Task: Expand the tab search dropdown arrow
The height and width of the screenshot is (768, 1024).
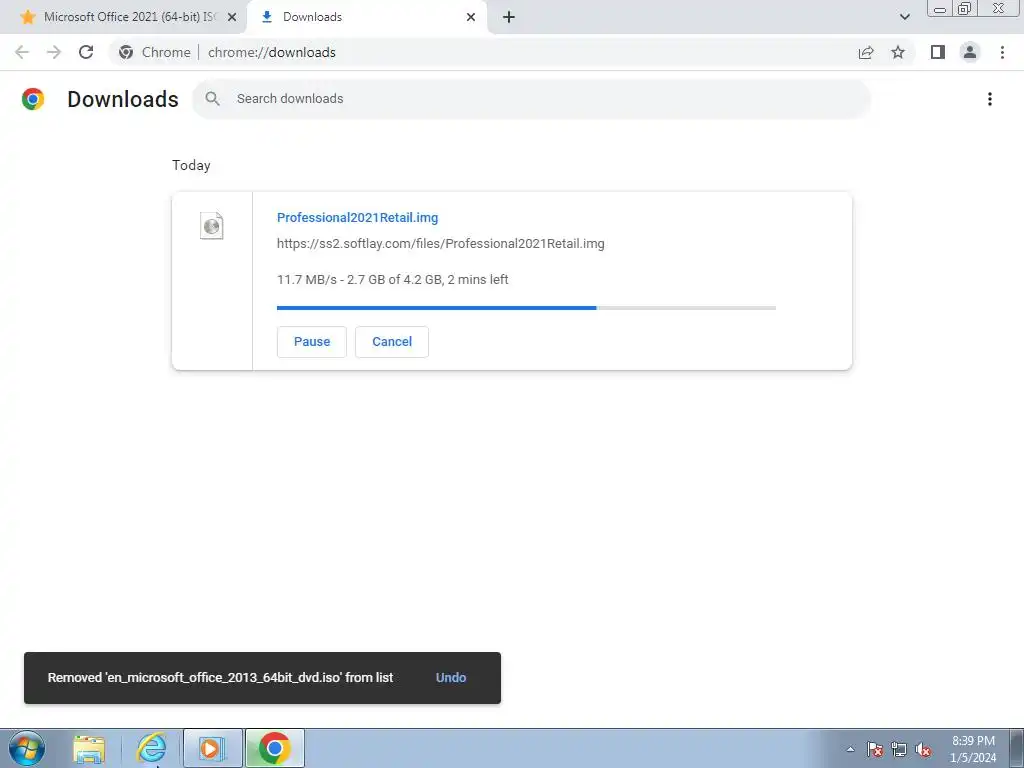Action: (904, 17)
